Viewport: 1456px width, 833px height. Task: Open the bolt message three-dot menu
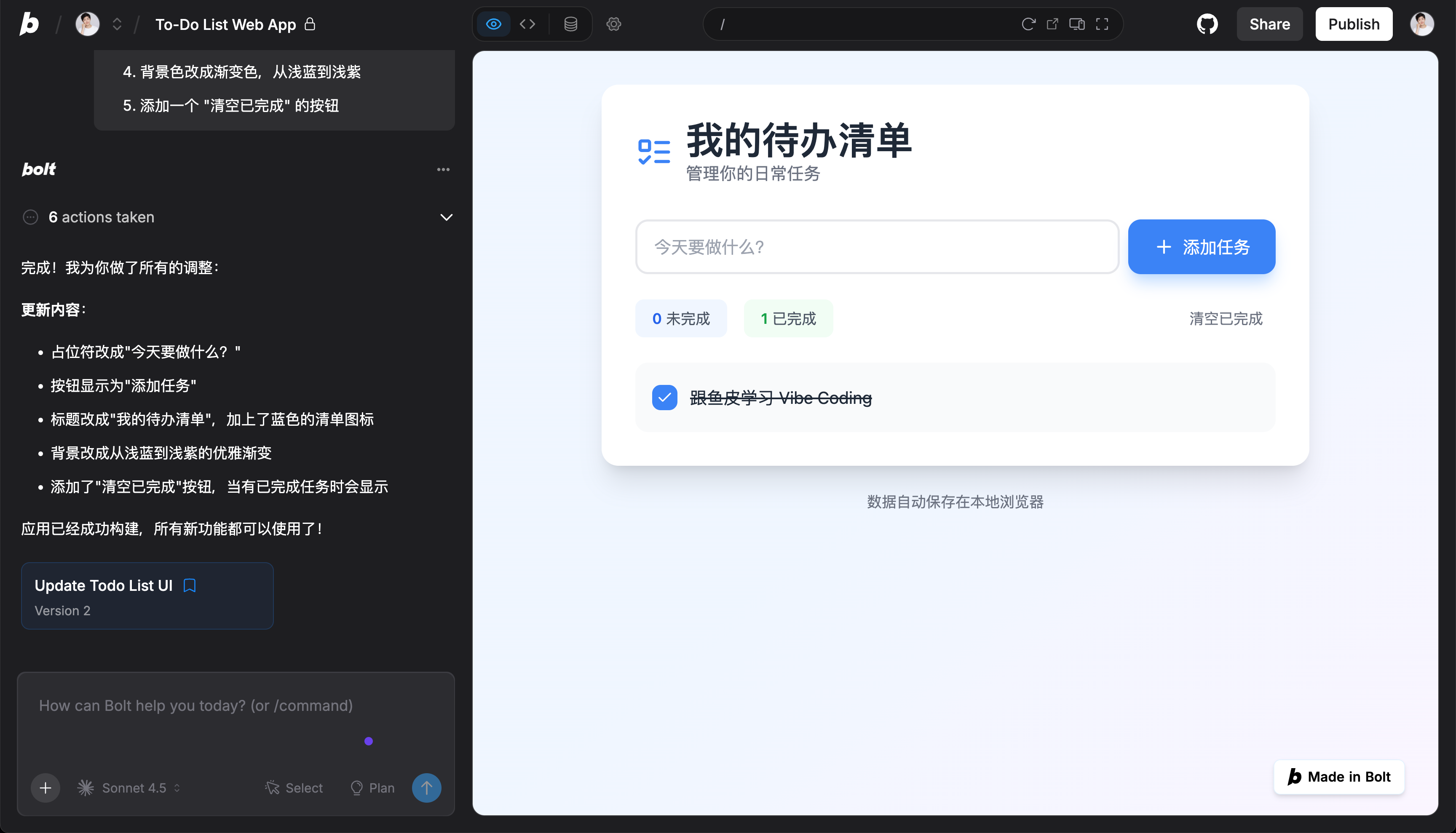click(x=443, y=169)
